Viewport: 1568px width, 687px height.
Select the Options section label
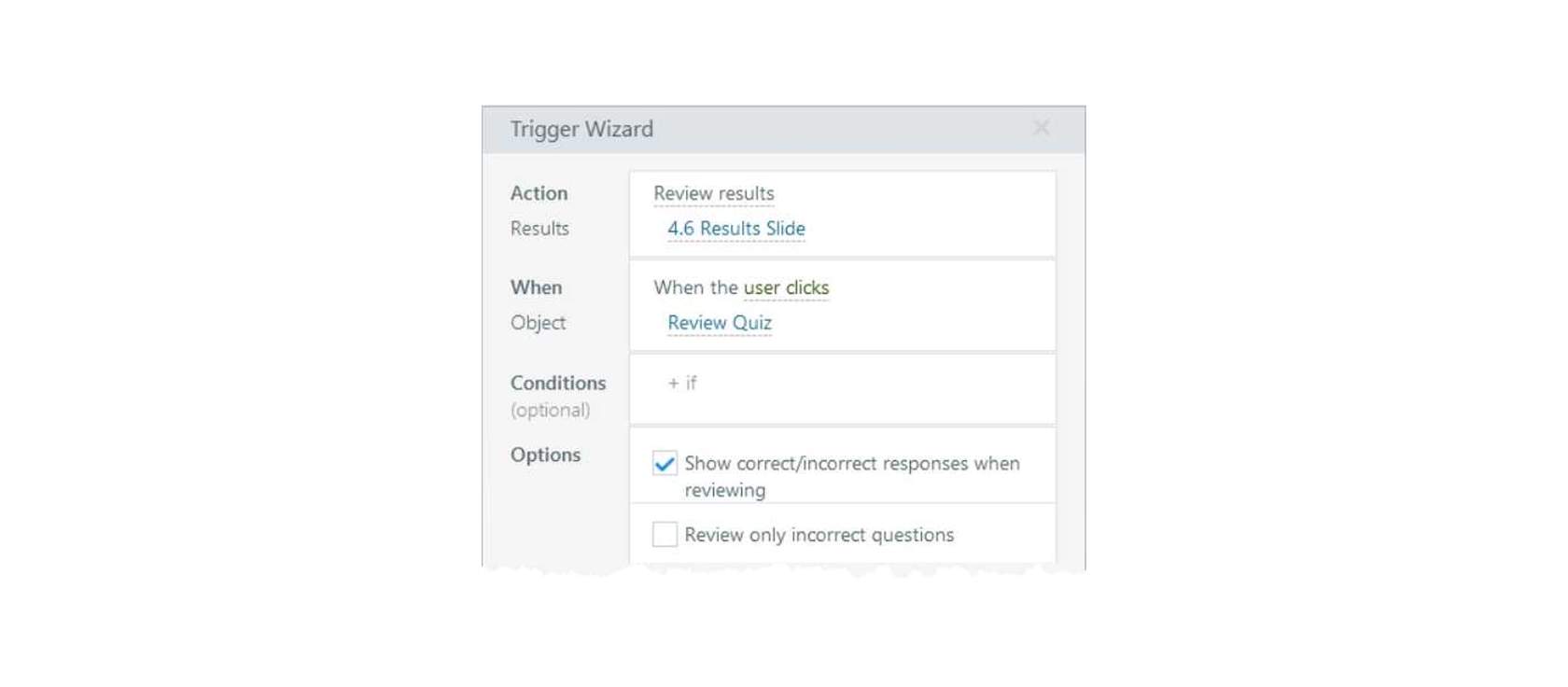click(x=545, y=455)
